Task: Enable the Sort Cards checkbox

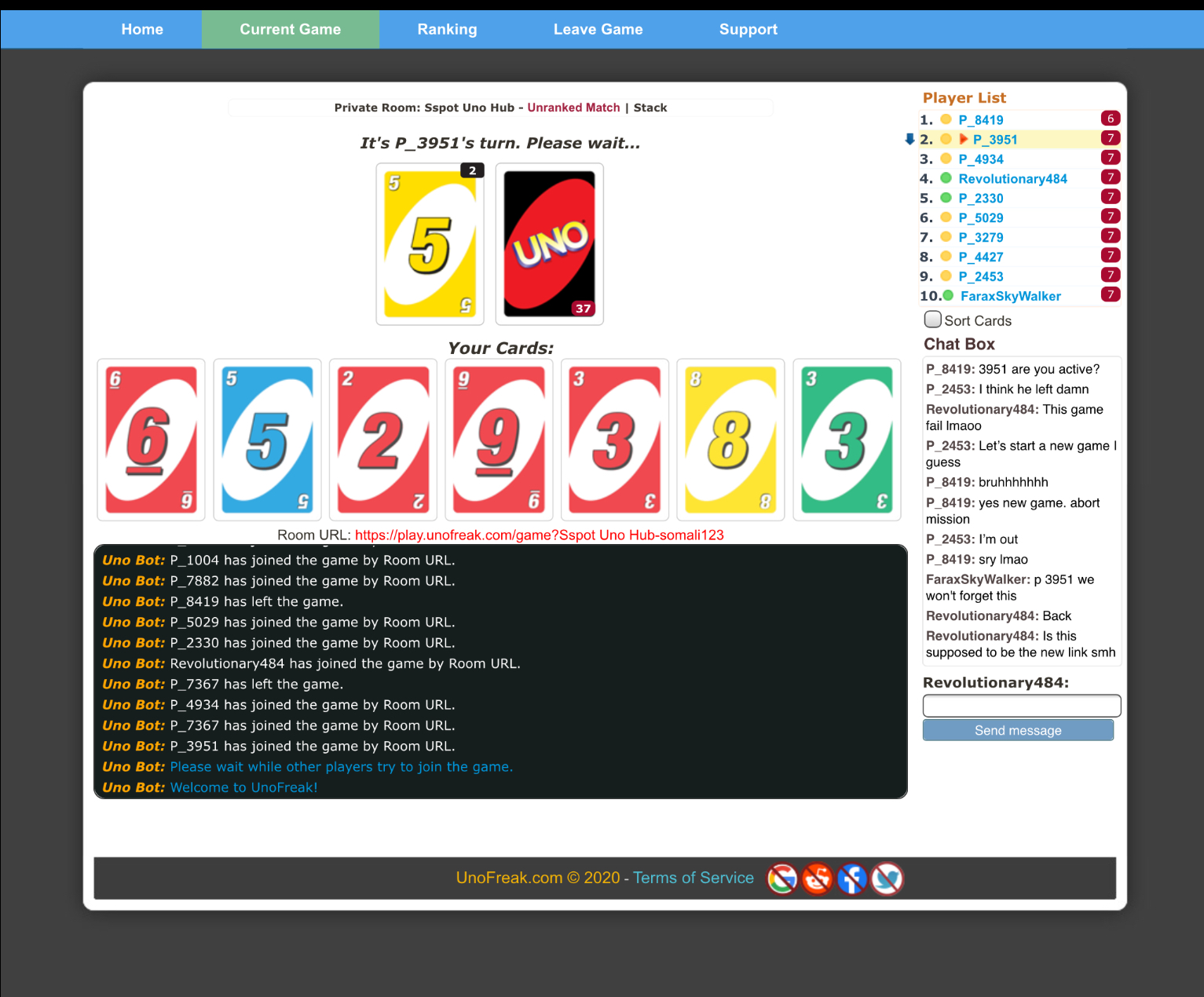Action: [932, 320]
